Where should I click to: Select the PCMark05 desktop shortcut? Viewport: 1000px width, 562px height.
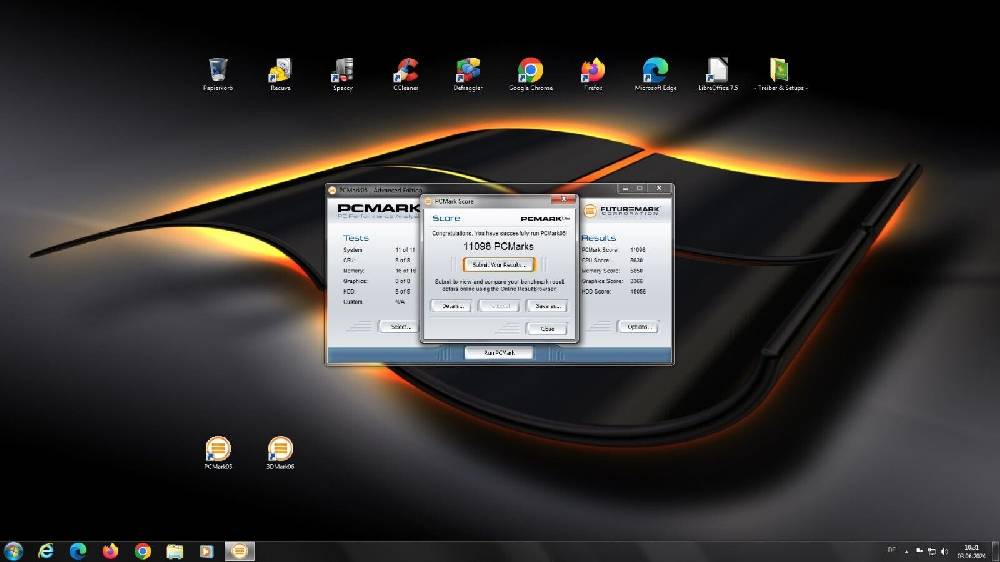click(218, 453)
